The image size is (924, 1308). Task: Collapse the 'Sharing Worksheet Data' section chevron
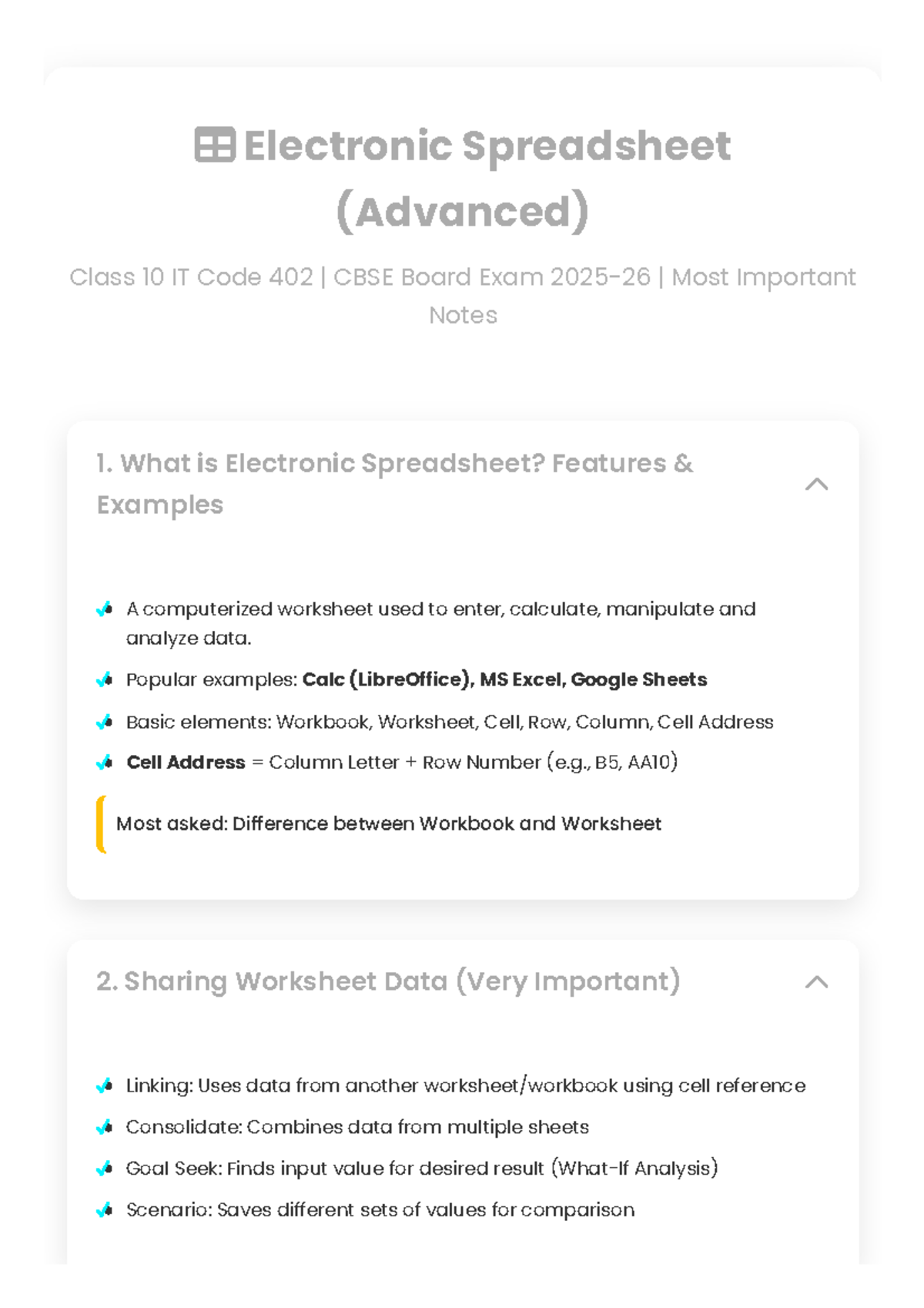(x=816, y=982)
